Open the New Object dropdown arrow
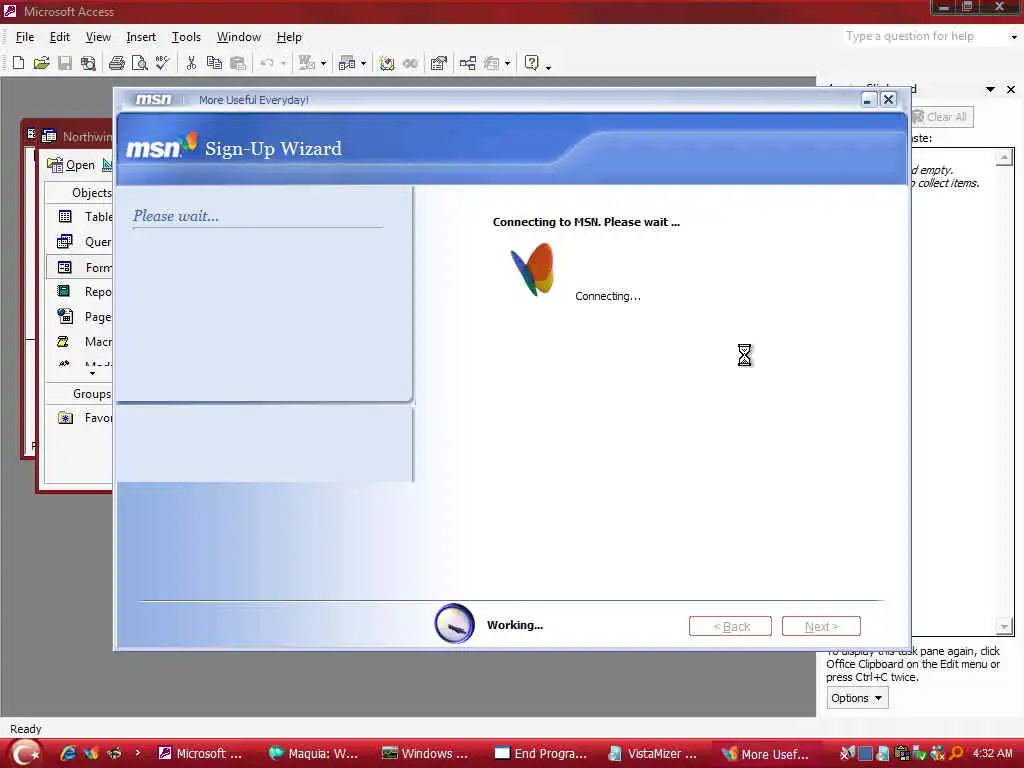The image size is (1024, 768). (x=507, y=63)
